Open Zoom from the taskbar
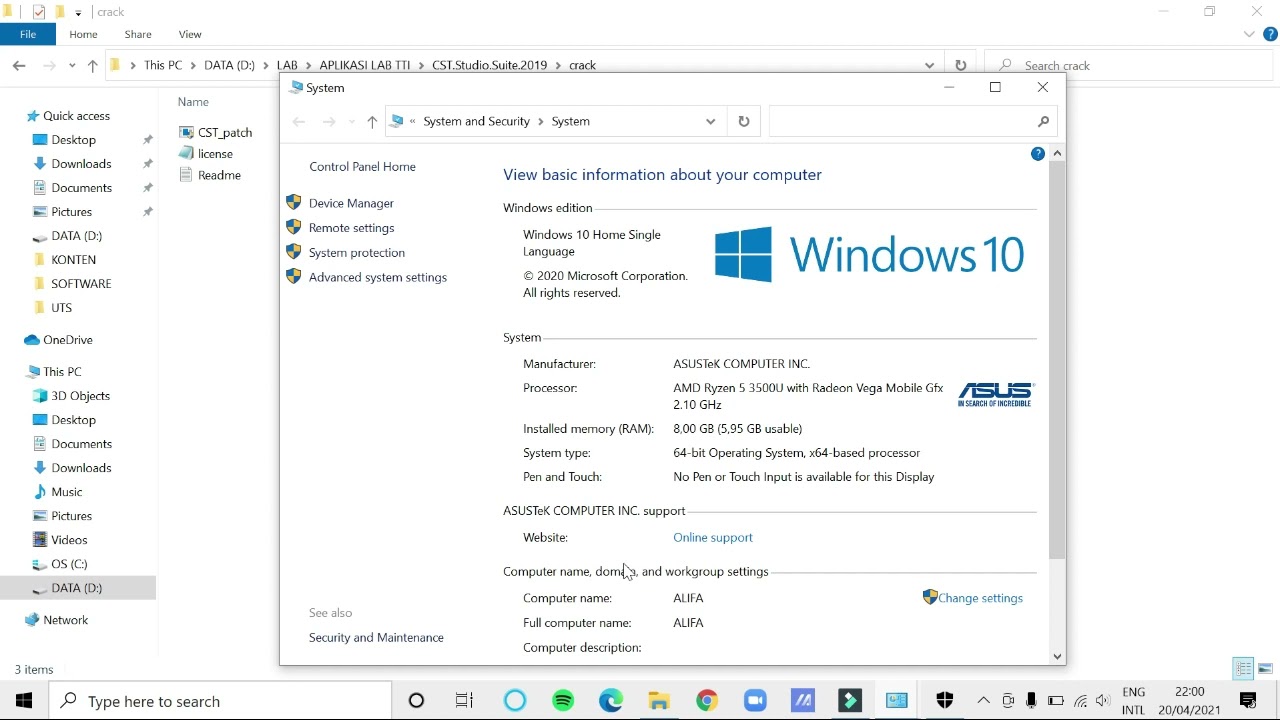 [x=755, y=701]
